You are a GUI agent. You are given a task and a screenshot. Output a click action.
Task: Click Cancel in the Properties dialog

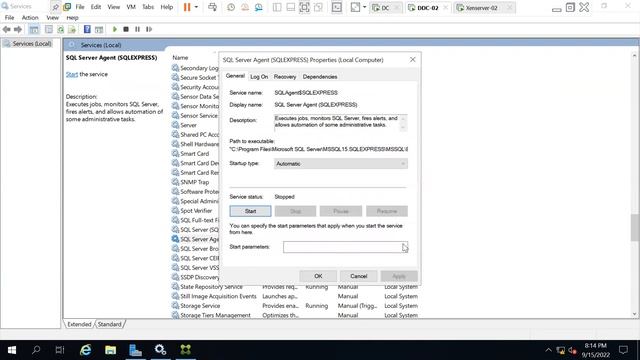359,276
